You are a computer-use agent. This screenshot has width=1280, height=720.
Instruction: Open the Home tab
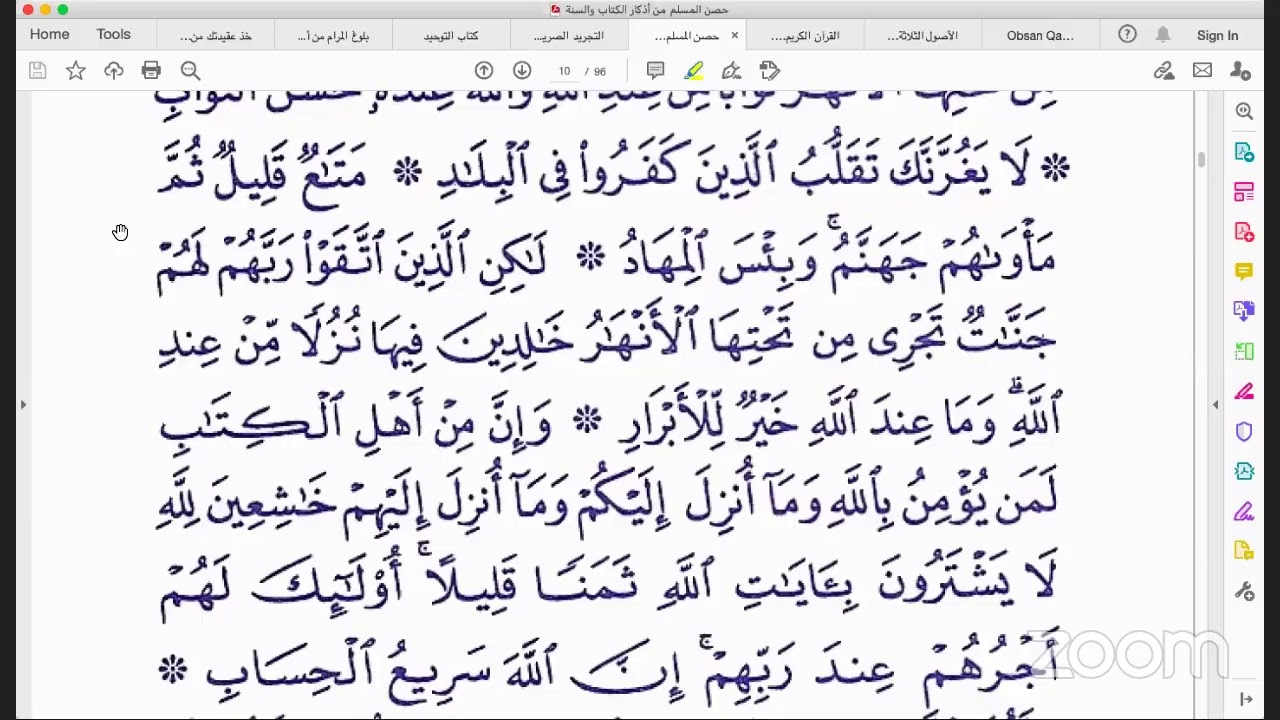[x=49, y=34]
